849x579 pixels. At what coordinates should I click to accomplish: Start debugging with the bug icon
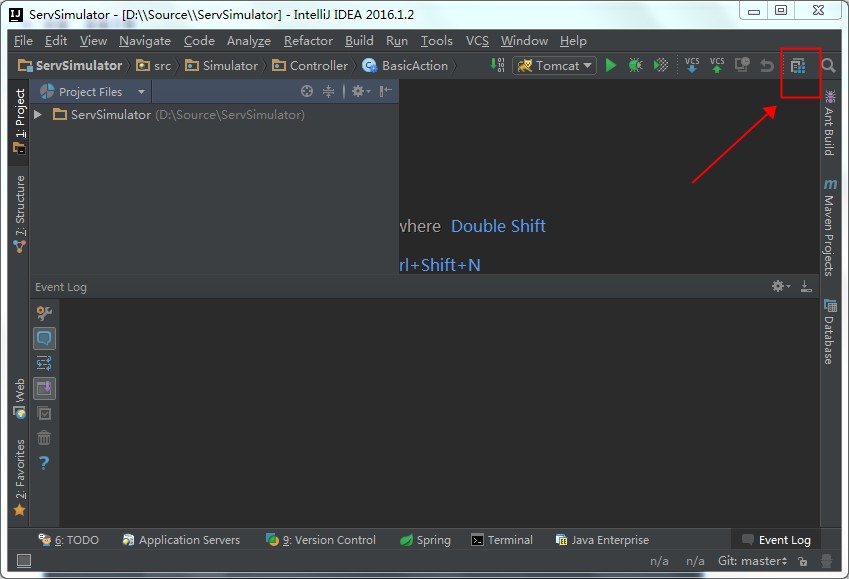pos(636,66)
